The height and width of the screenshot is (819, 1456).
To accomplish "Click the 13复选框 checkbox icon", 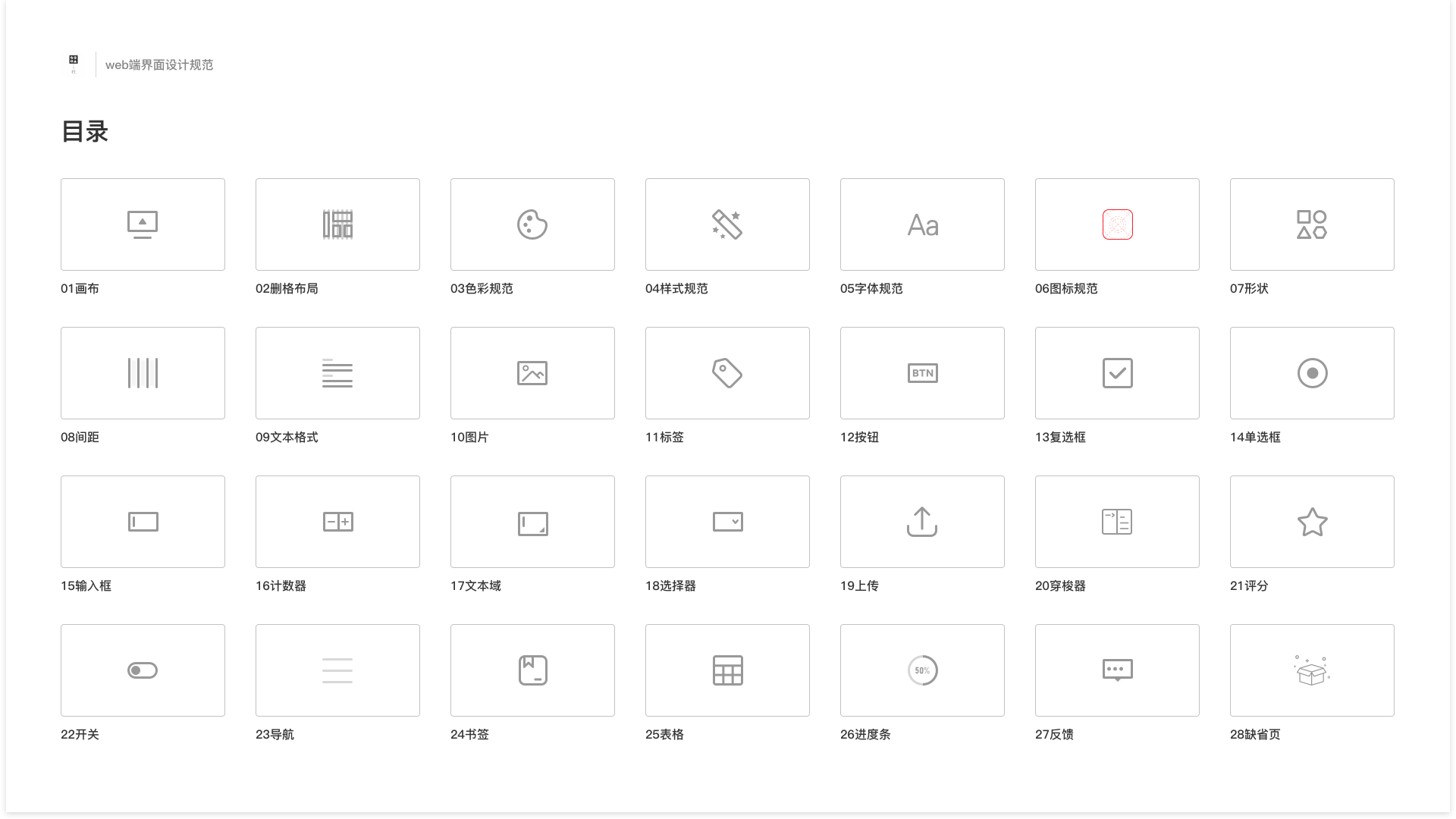I will [x=1117, y=373].
